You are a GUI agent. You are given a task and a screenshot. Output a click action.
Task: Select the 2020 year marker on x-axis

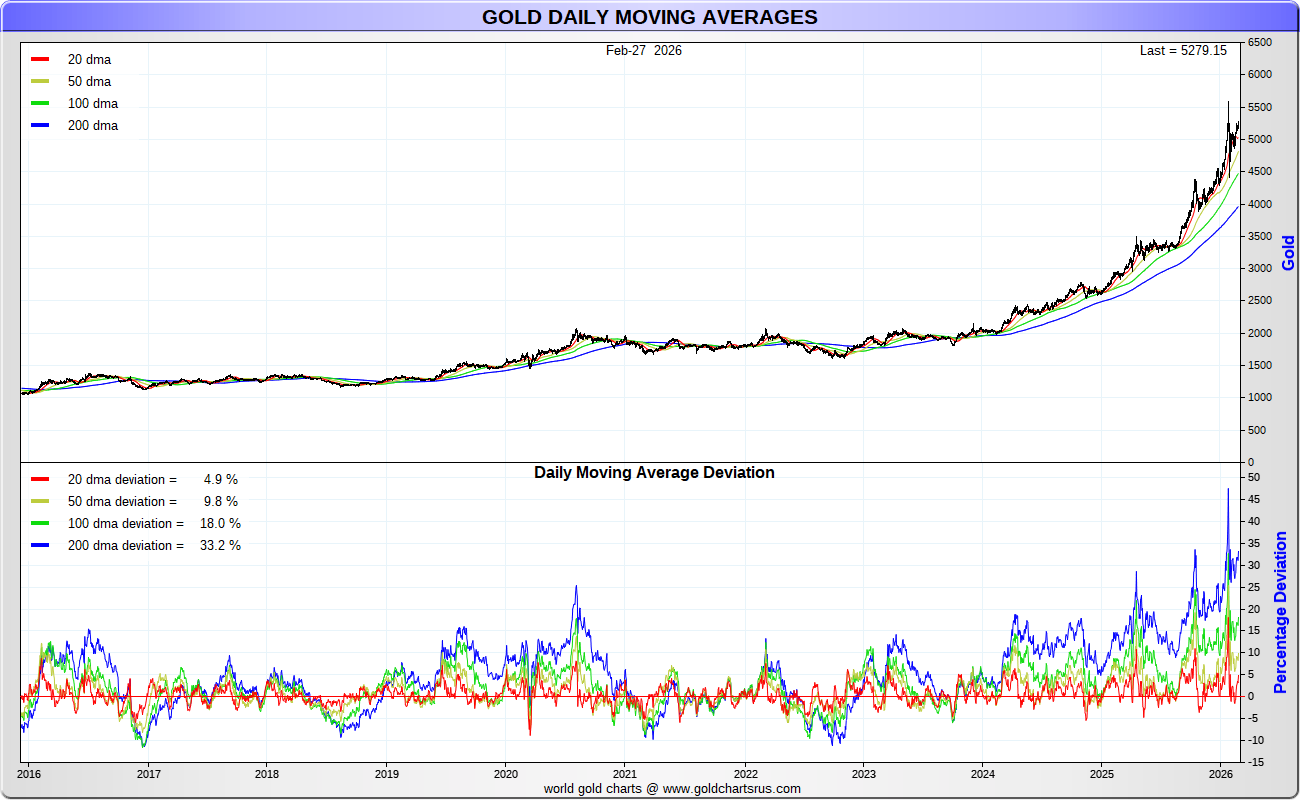(x=505, y=773)
